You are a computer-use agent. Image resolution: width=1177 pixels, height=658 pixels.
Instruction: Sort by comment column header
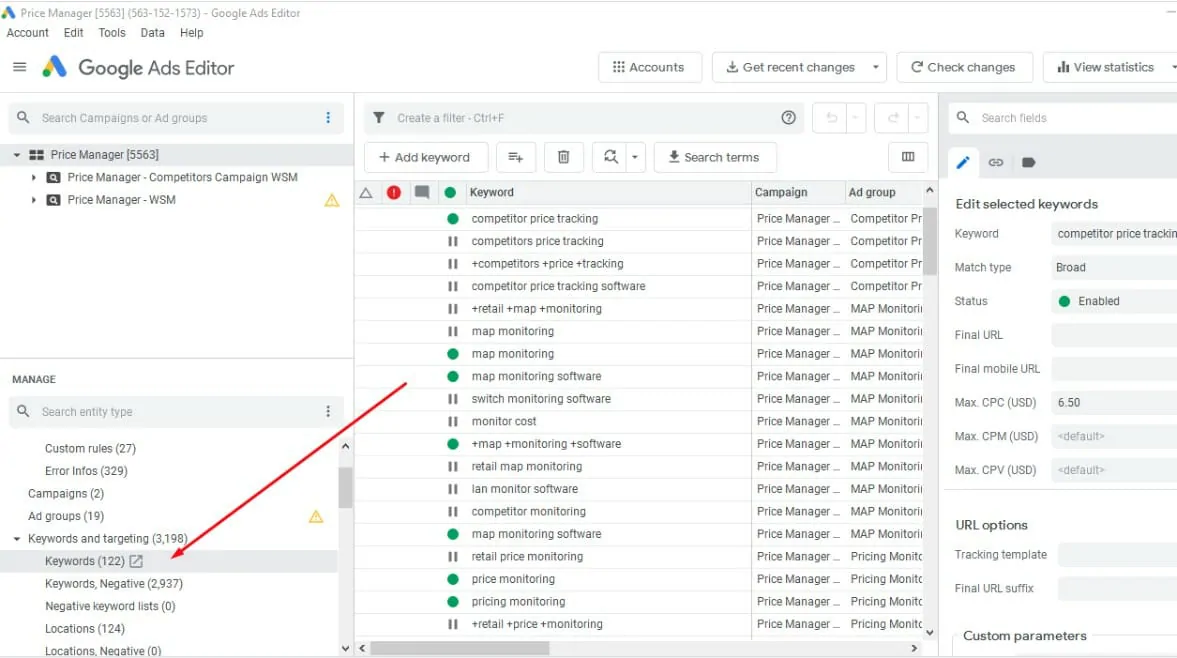[x=422, y=193]
